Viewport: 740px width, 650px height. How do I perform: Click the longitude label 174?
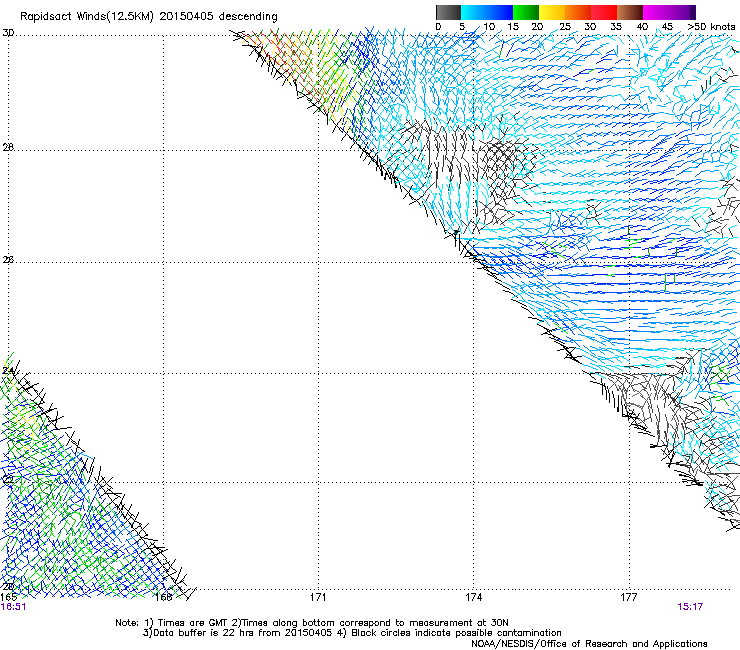473,597
